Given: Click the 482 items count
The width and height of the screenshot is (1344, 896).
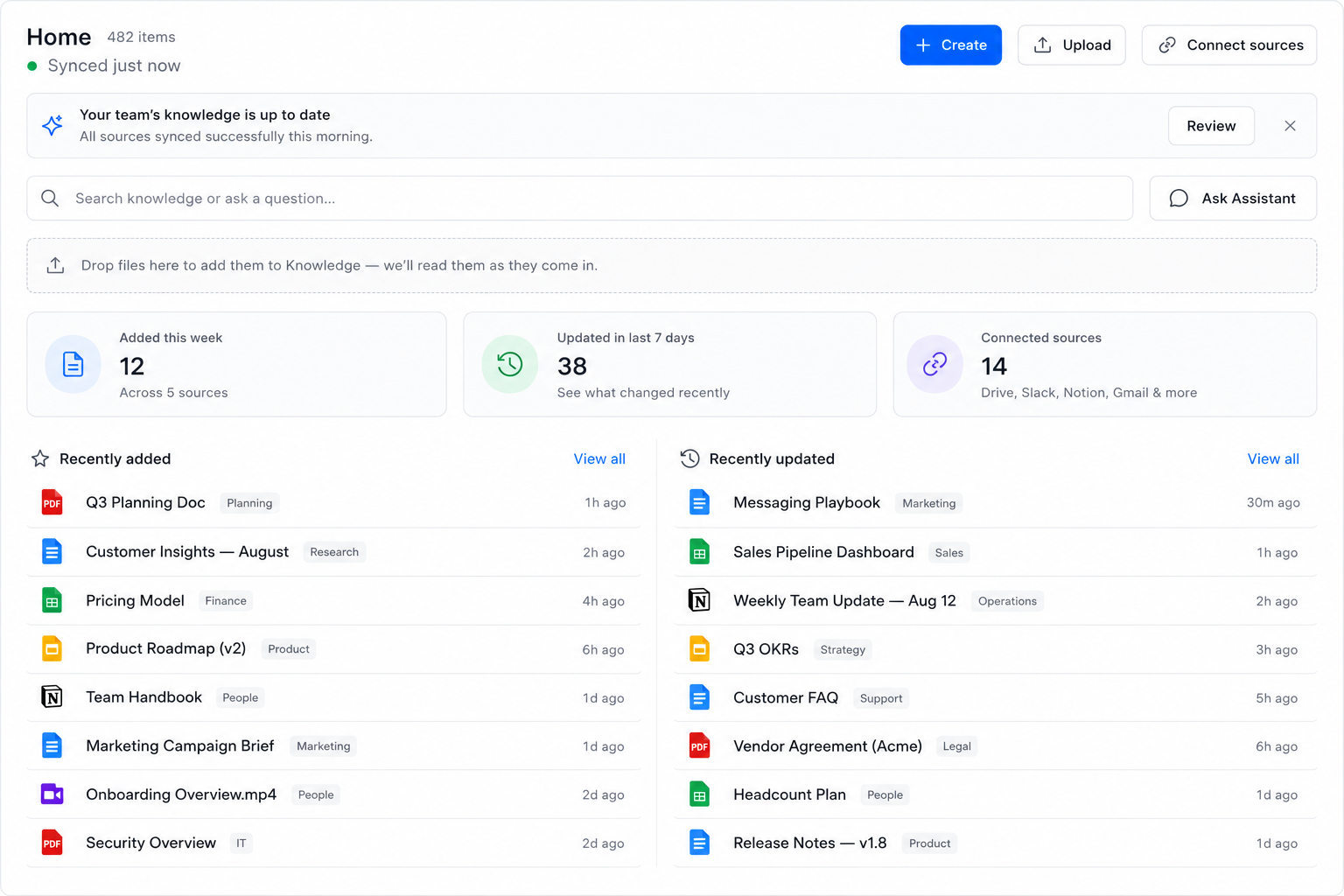Looking at the screenshot, I should click(x=141, y=37).
